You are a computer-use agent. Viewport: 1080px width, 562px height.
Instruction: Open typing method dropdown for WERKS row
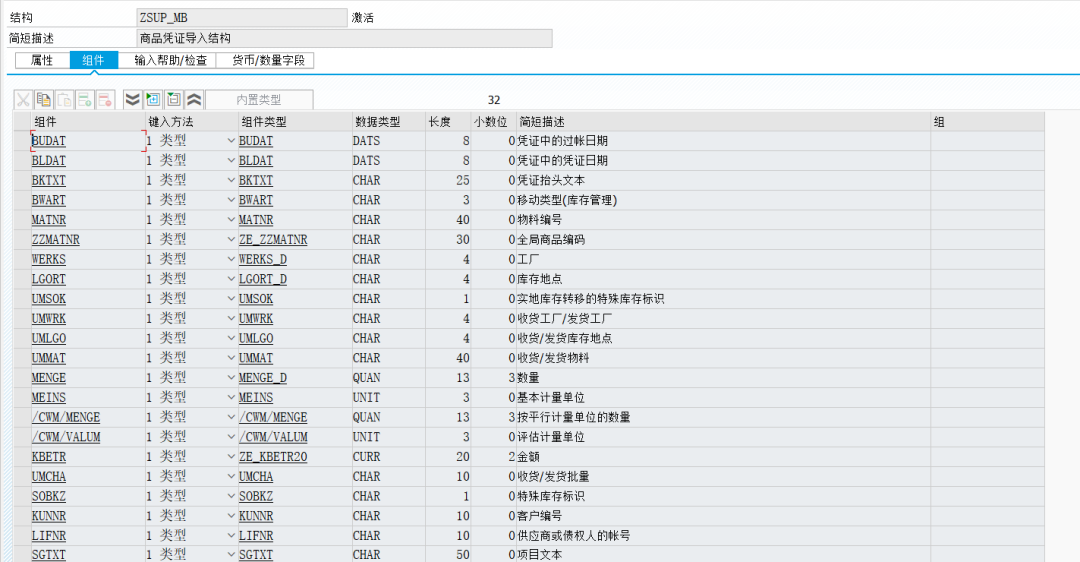coord(231,259)
